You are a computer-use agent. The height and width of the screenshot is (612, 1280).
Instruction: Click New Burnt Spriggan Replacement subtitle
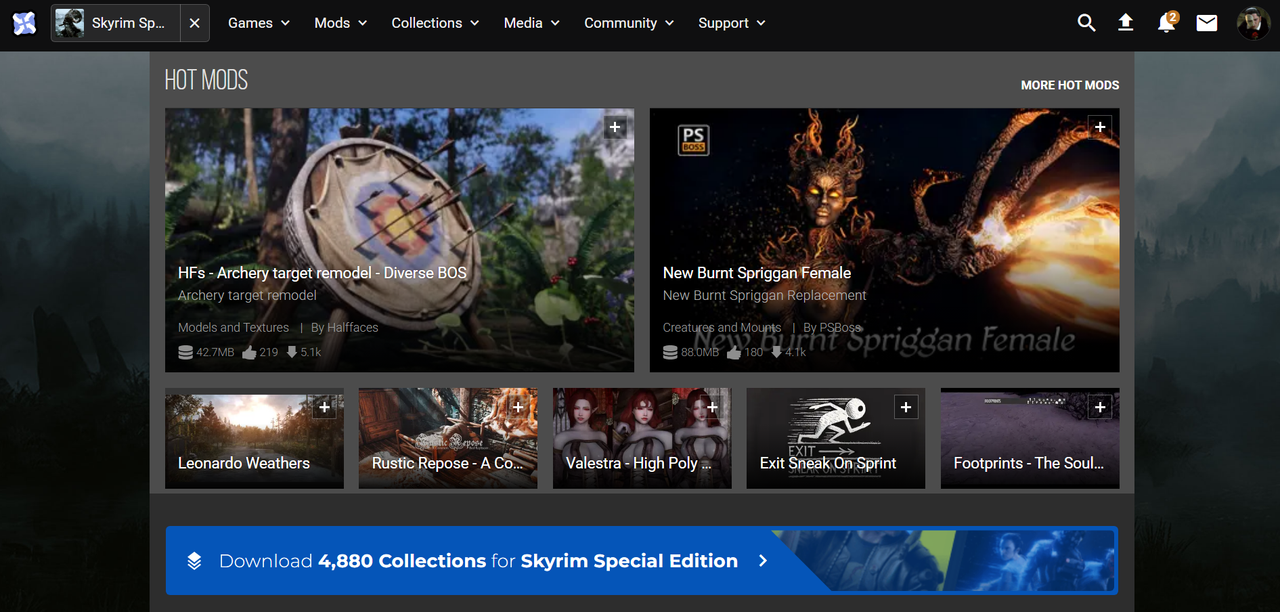click(x=765, y=296)
